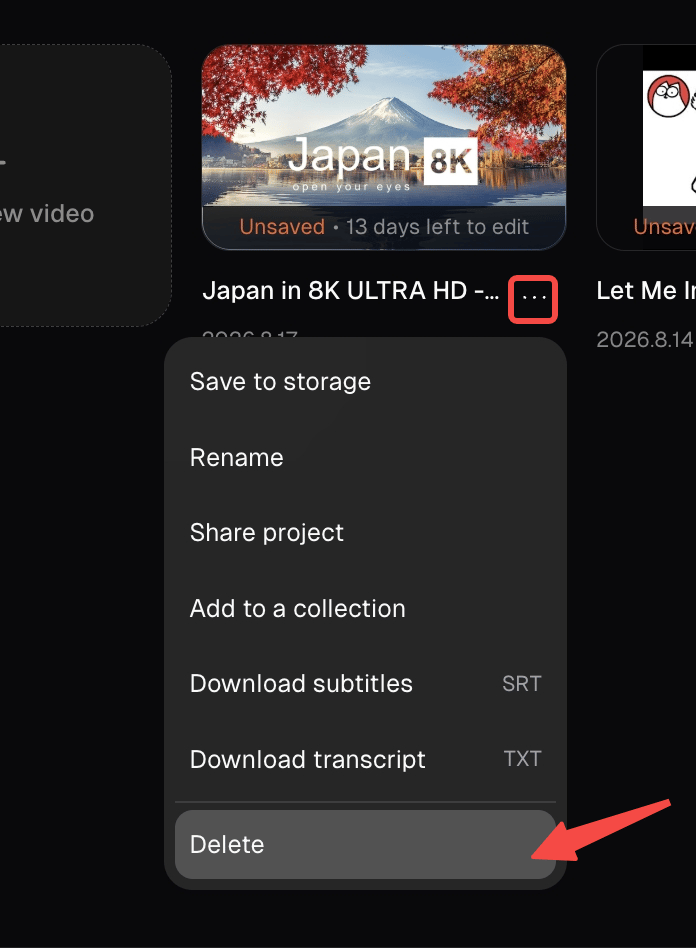Click the Japan in 8K ULTRA HD title
The height and width of the screenshot is (948, 696).
click(x=351, y=291)
